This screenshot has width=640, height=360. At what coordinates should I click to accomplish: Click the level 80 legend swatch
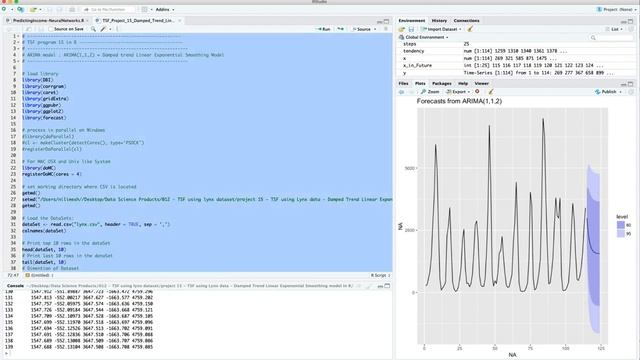(620, 225)
